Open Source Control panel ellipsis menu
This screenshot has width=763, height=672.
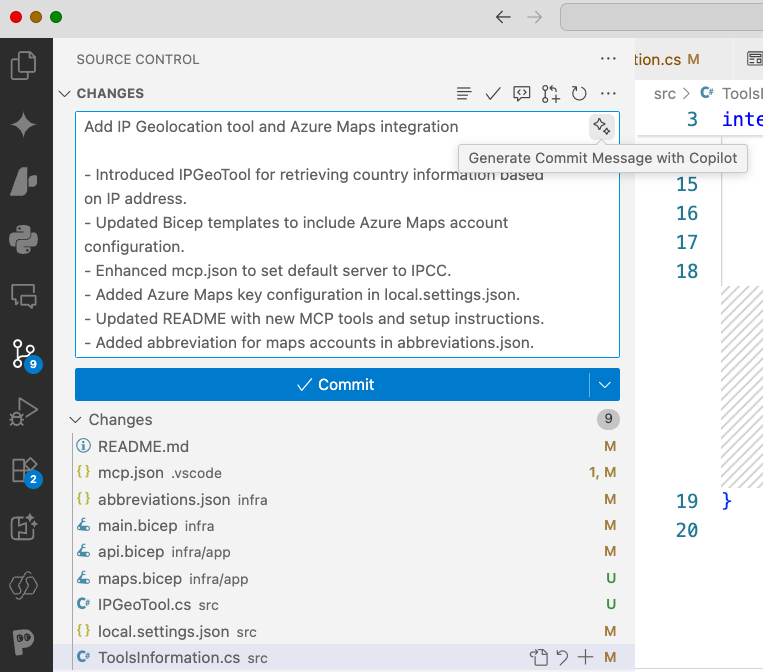pyautogui.click(x=608, y=59)
